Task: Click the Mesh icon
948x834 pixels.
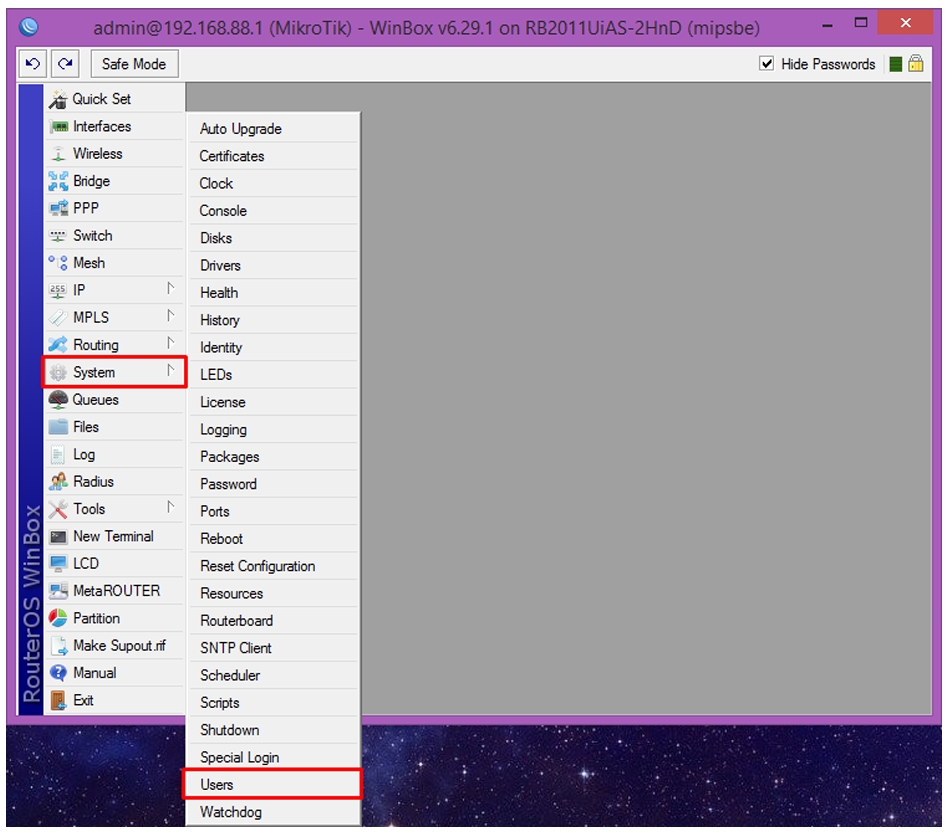Action: (x=58, y=263)
